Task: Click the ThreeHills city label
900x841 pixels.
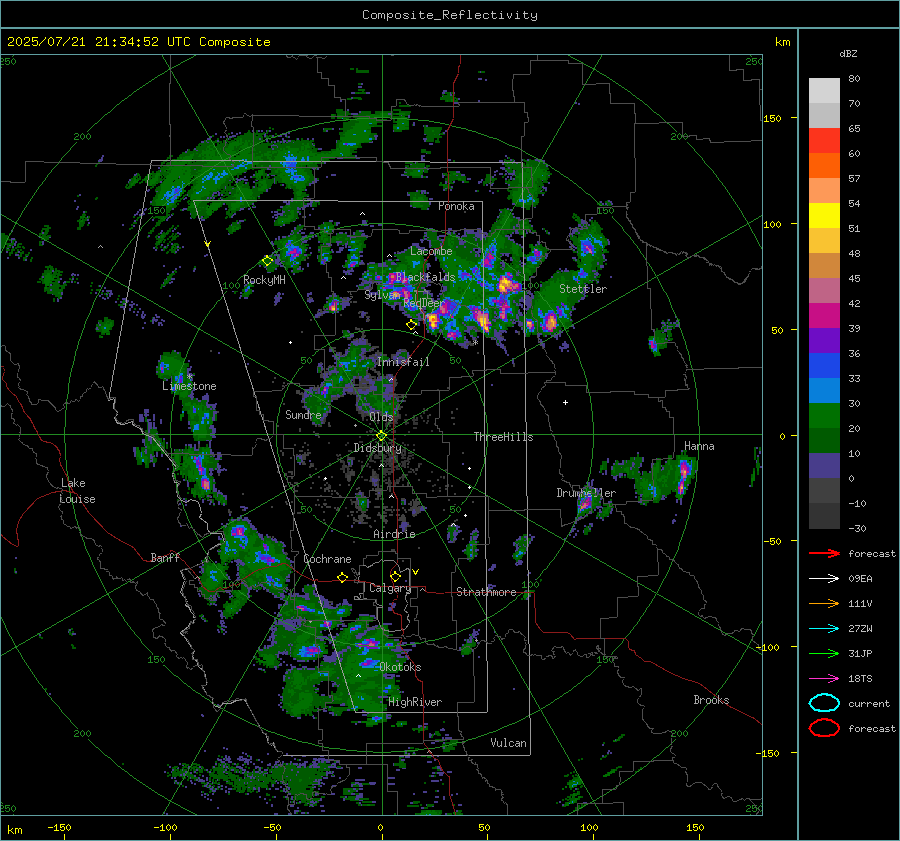Action: pyautogui.click(x=503, y=437)
